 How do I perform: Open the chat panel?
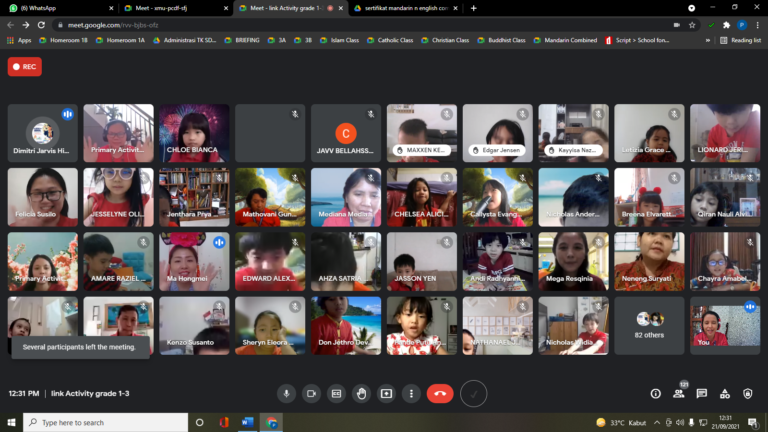(702, 394)
